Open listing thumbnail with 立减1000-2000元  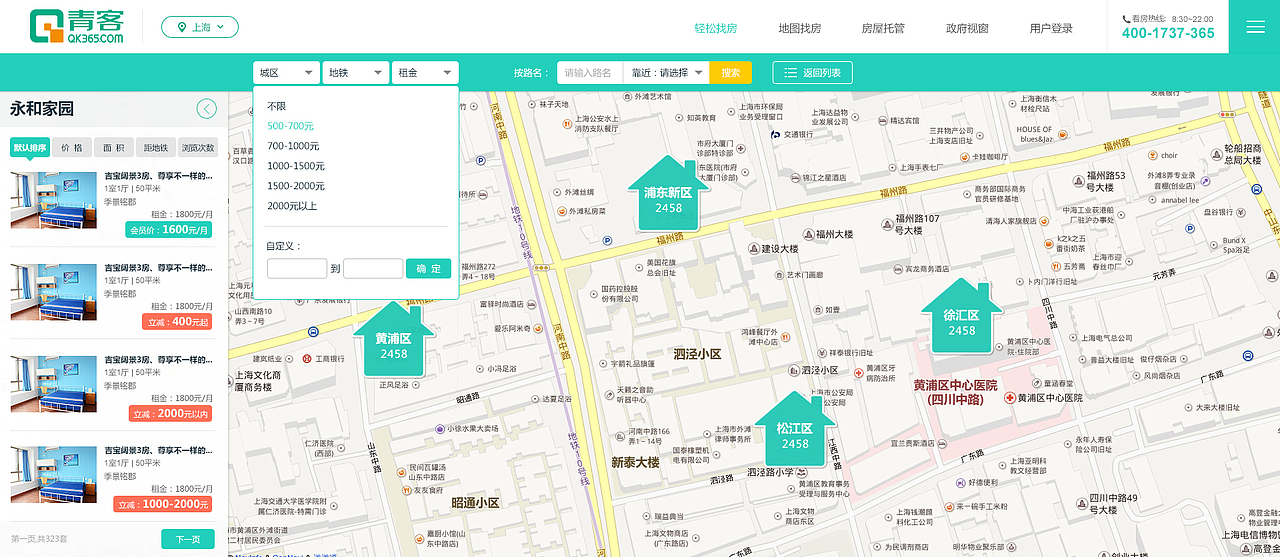(x=54, y=474)
